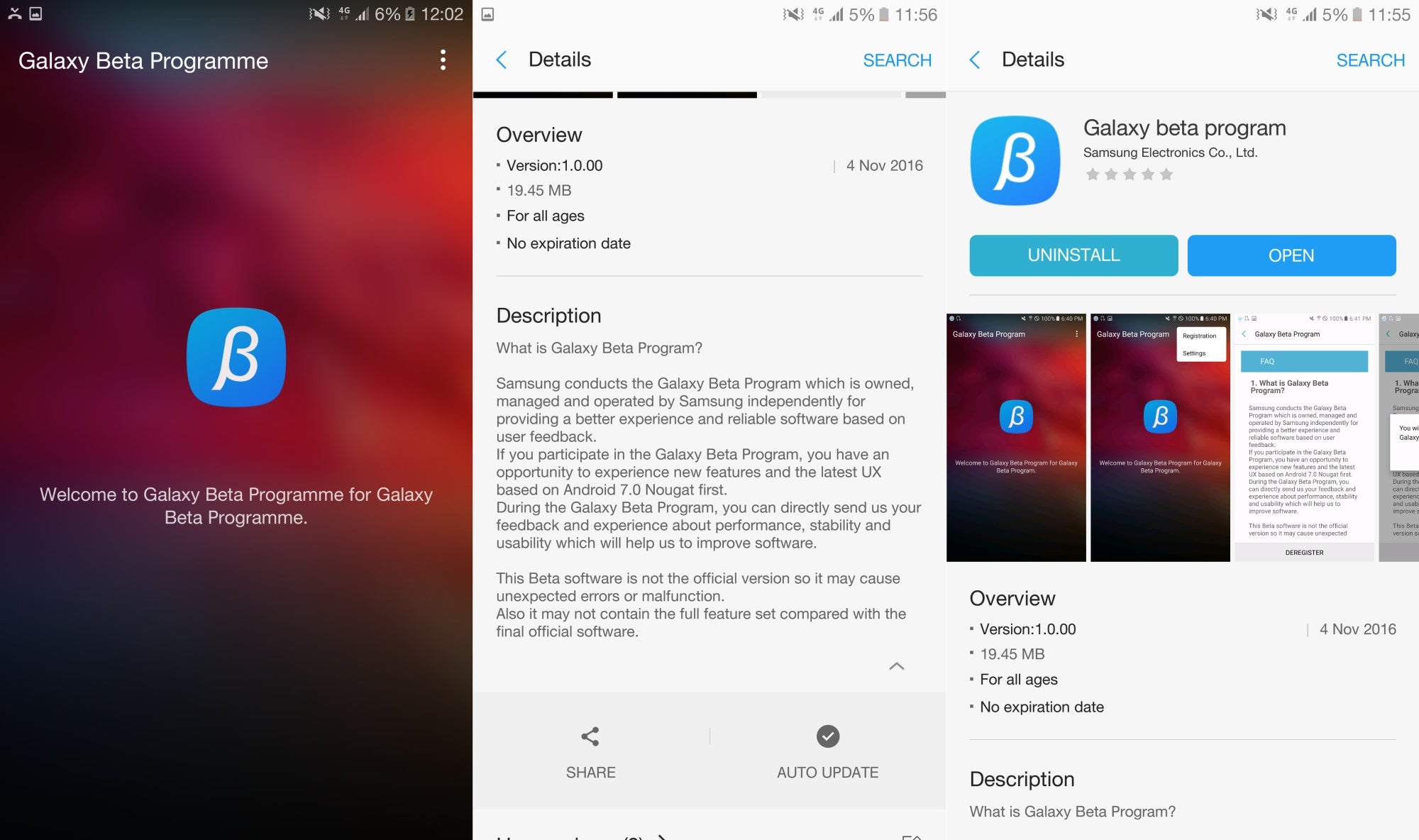Screen dimensions: 1419x840
Task: Click the second back chevron on right Details screen
Action: tap(976, 59)
